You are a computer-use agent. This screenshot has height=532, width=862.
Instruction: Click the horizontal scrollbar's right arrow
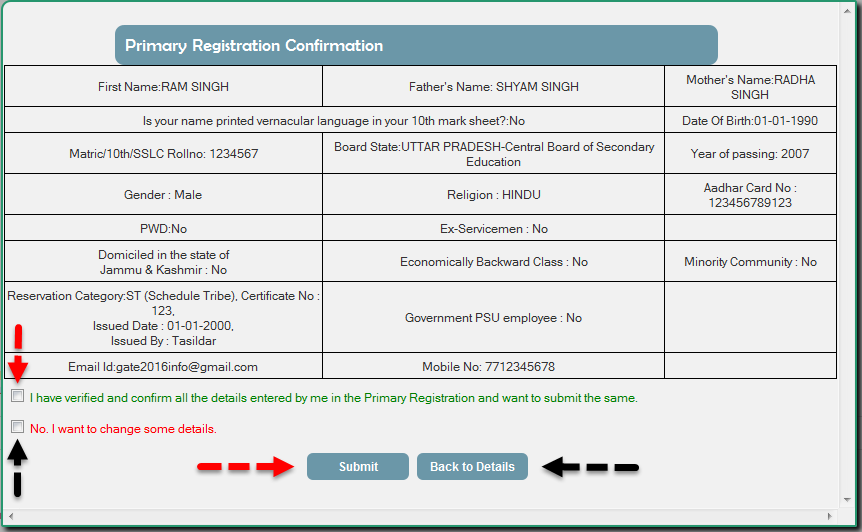[830, 518]
